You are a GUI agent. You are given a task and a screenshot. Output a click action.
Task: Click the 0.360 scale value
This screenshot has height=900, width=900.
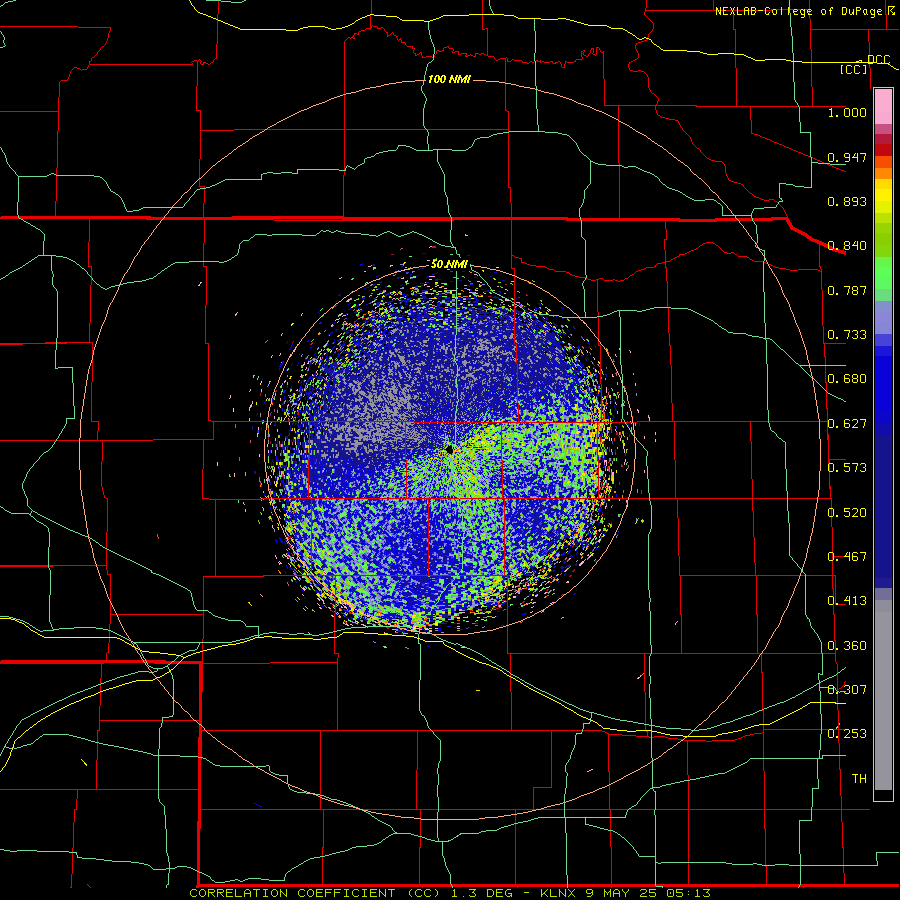[847, 646]
